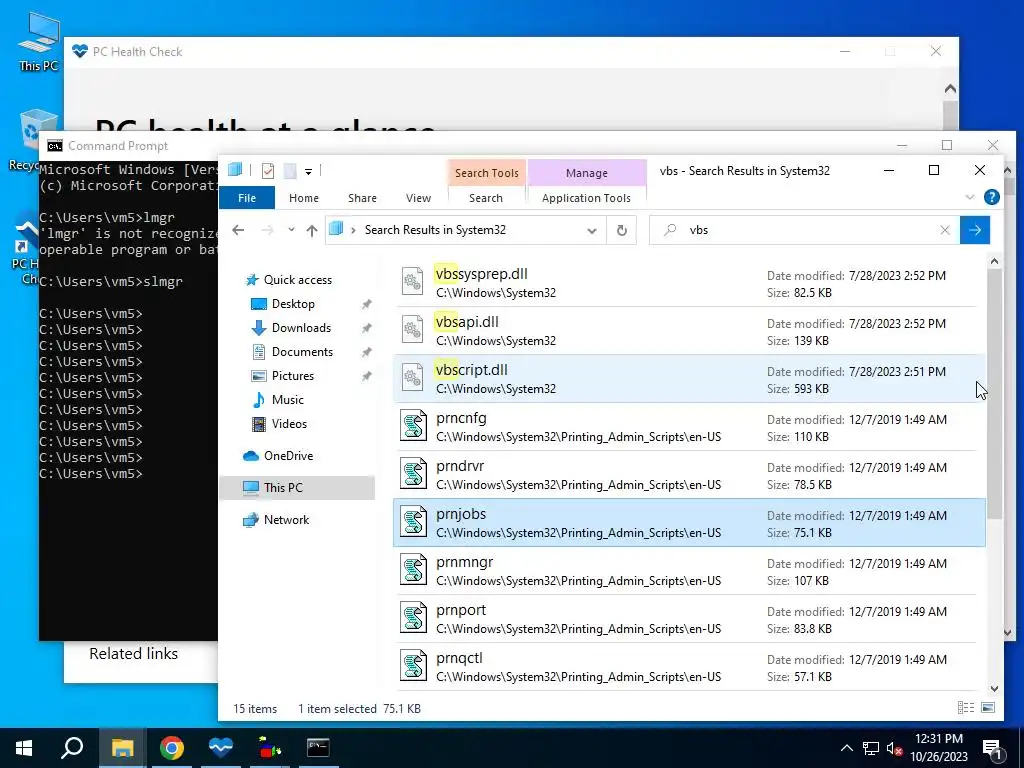Open Explorer help question mark
1024x768 pixels.
tap(991, 197)
